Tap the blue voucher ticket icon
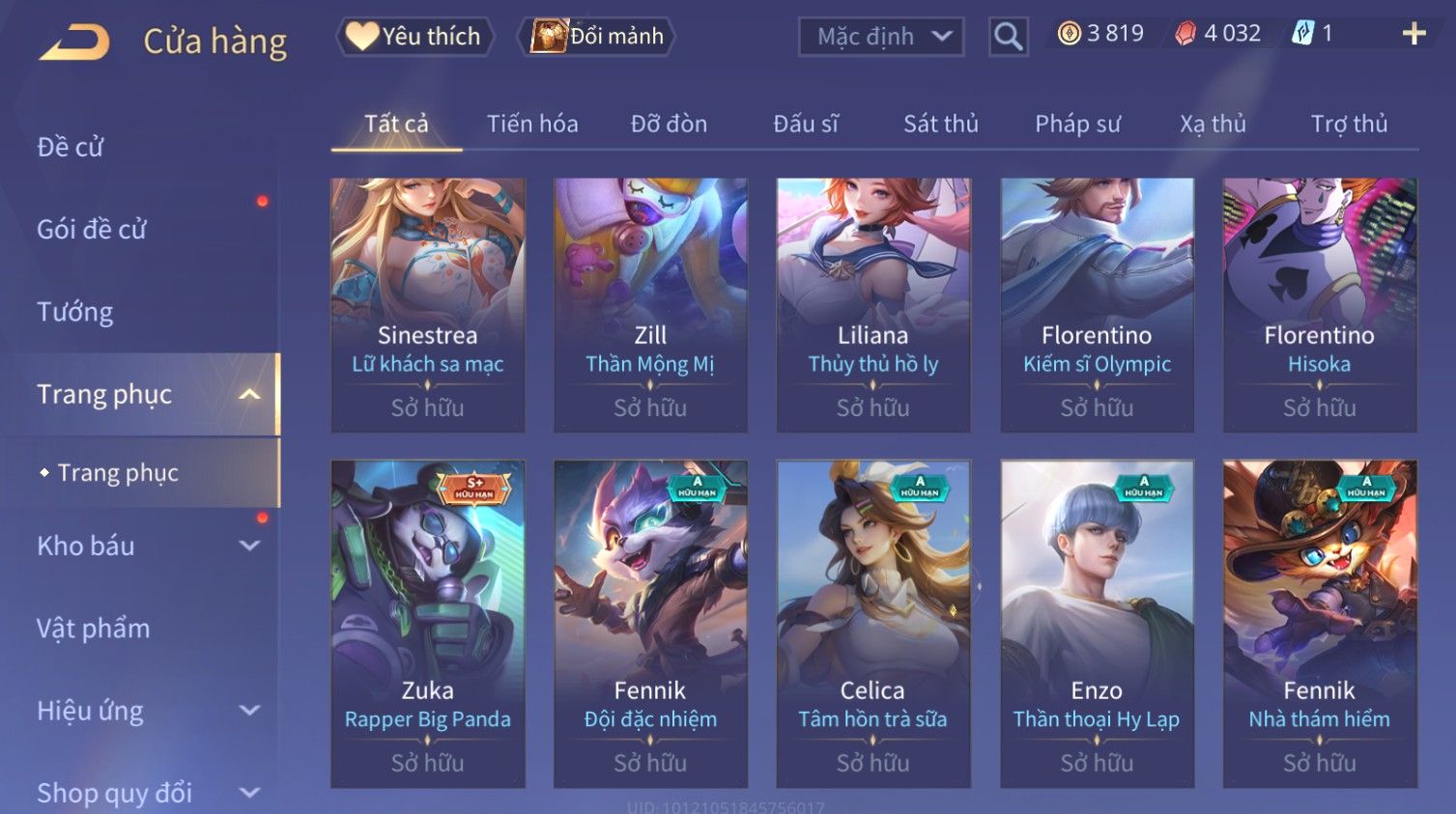The image size is (1456, 814). (x=1303, y=34)
